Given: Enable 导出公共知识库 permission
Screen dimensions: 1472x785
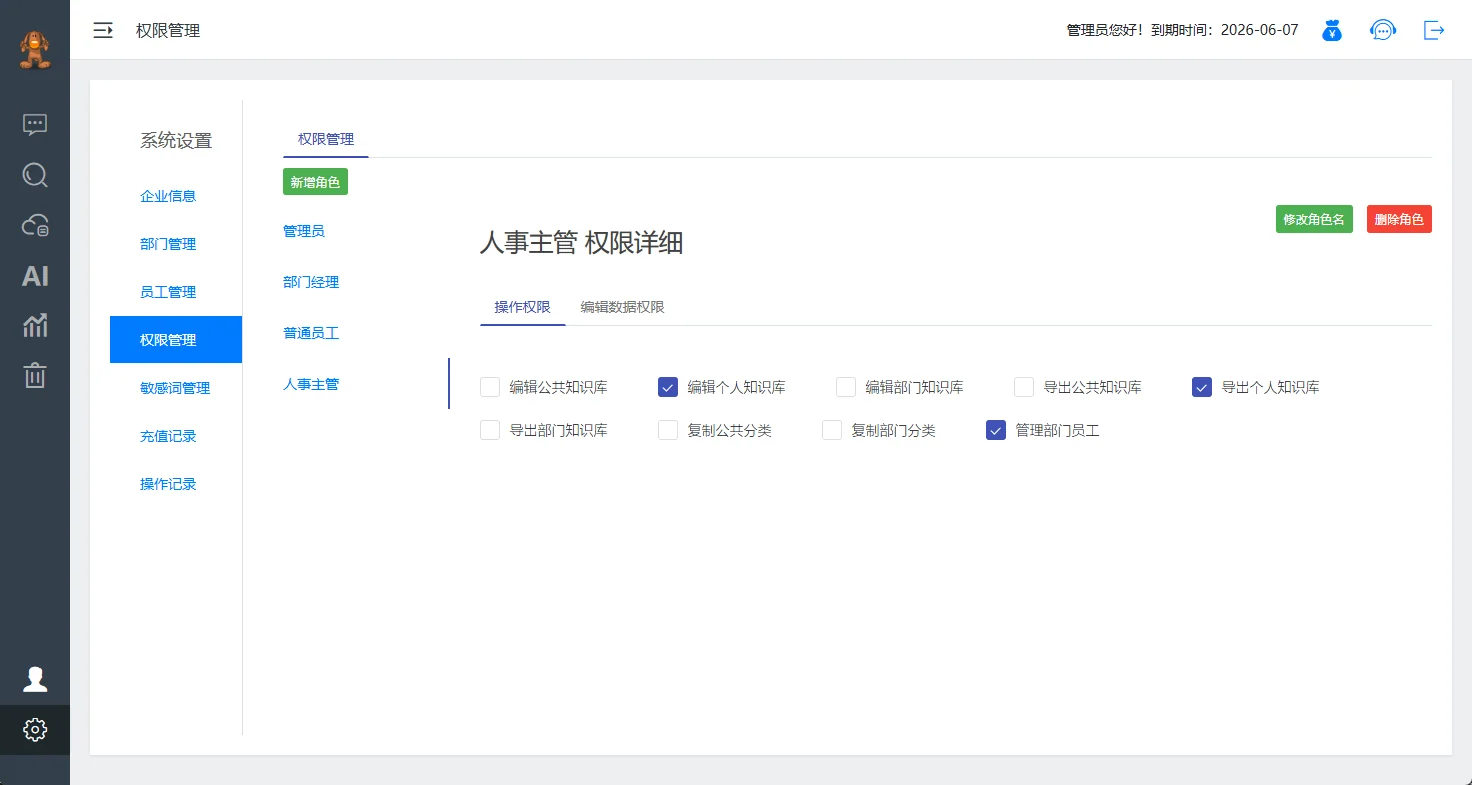Looking at the screenshot, I should coord(1024,387).
